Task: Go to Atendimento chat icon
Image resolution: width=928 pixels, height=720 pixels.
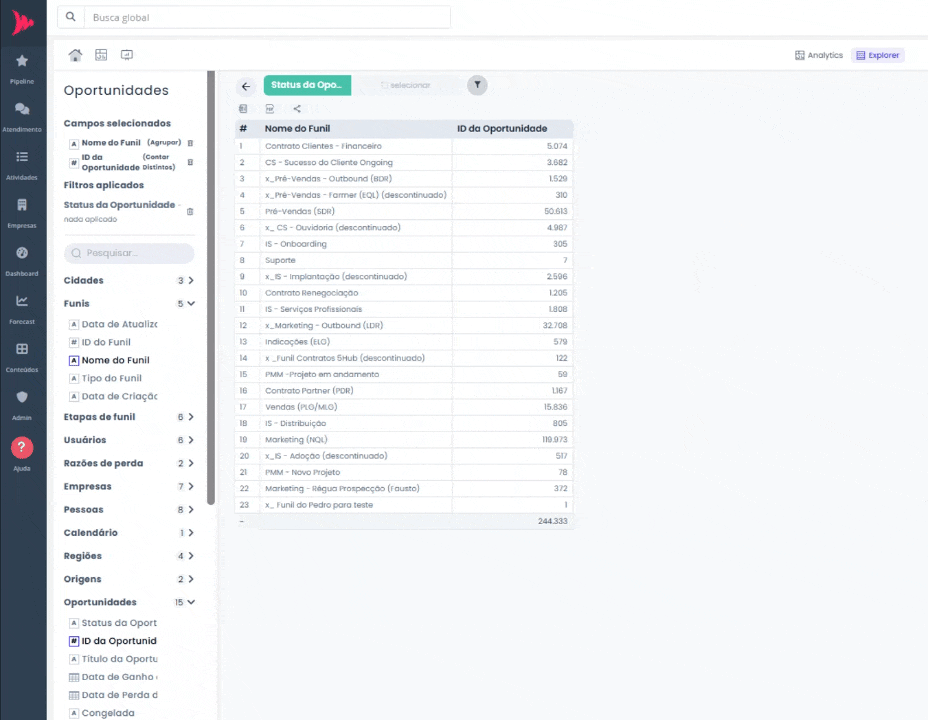Action: [22, 115]
